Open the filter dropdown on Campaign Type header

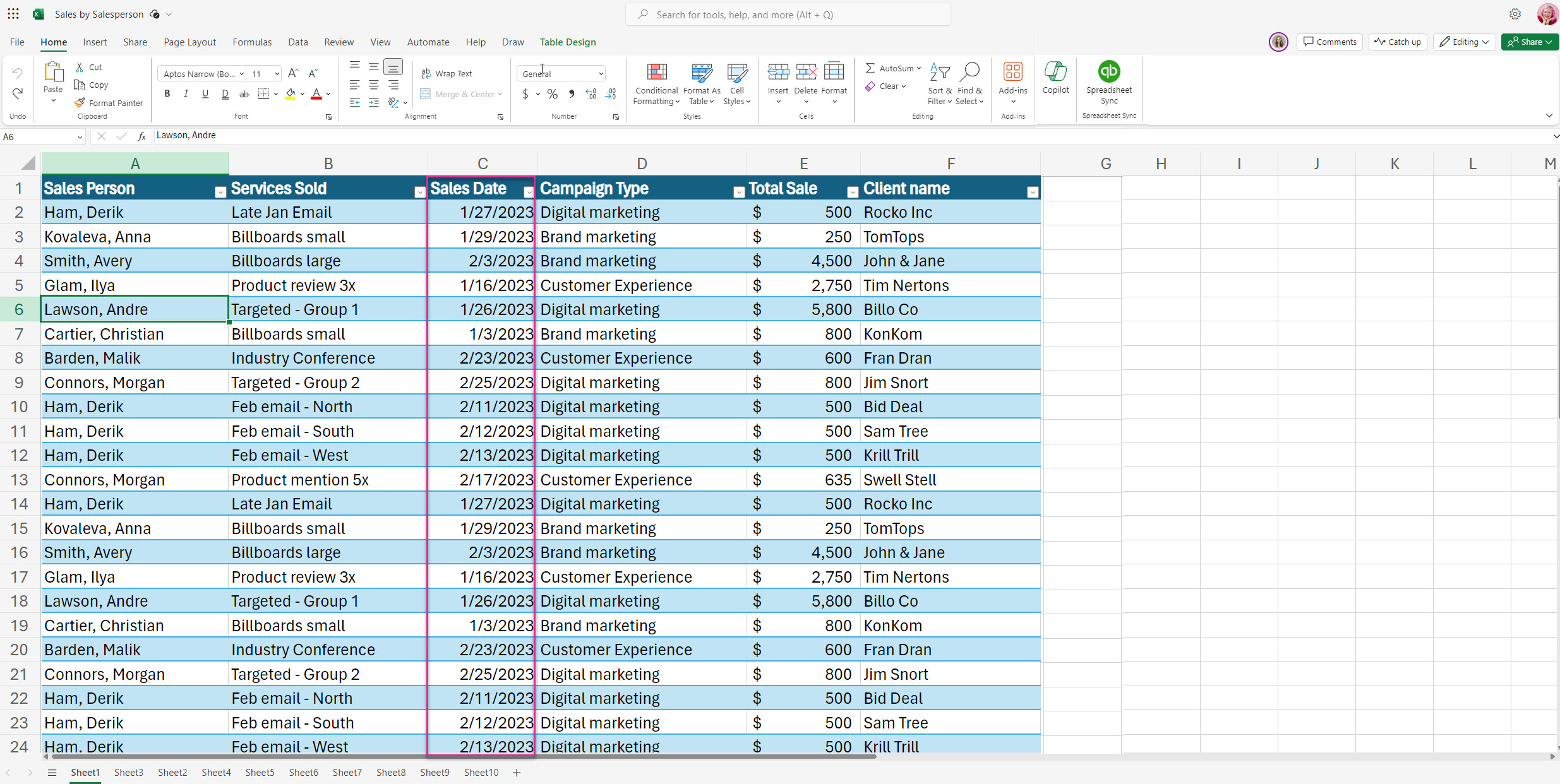(x=738, y=191)
